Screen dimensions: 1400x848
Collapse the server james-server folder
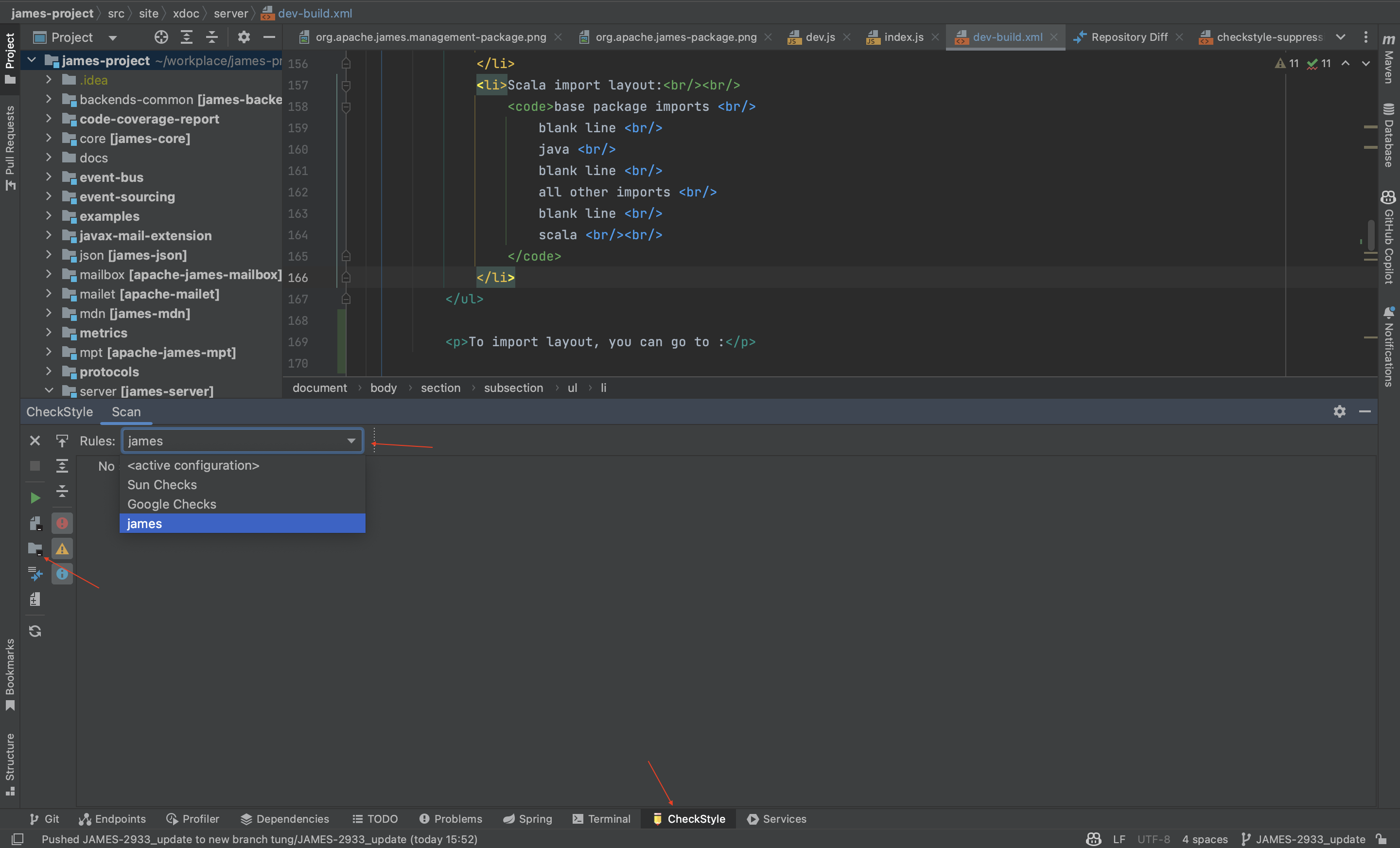48,391
